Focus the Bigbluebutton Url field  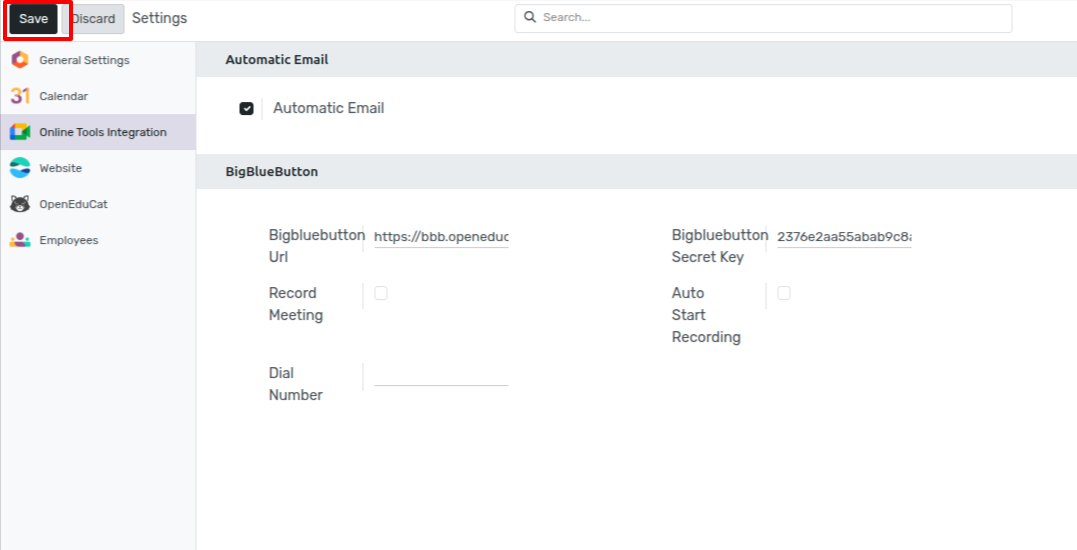pos(441,237)
